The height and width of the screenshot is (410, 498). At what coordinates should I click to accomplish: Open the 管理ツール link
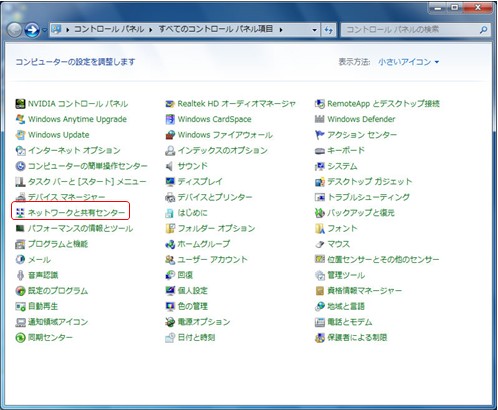(346, 275)
